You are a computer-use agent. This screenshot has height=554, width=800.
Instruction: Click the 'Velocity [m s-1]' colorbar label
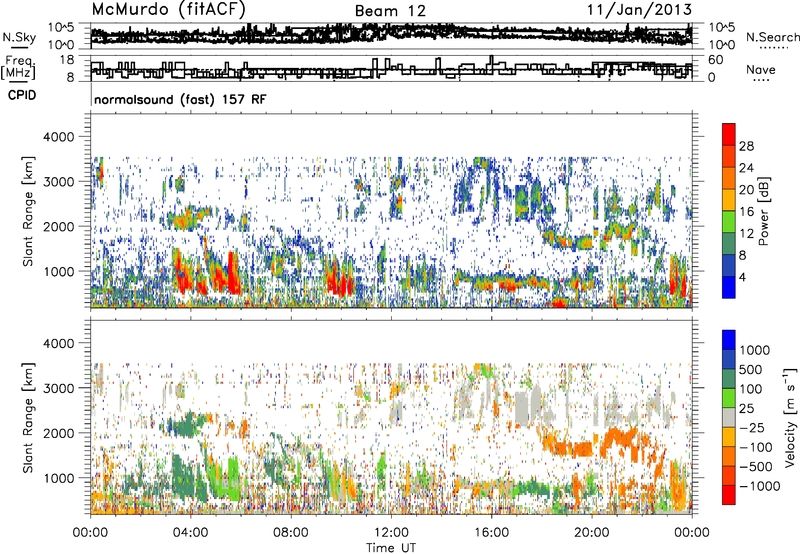[x=790, y=417]
